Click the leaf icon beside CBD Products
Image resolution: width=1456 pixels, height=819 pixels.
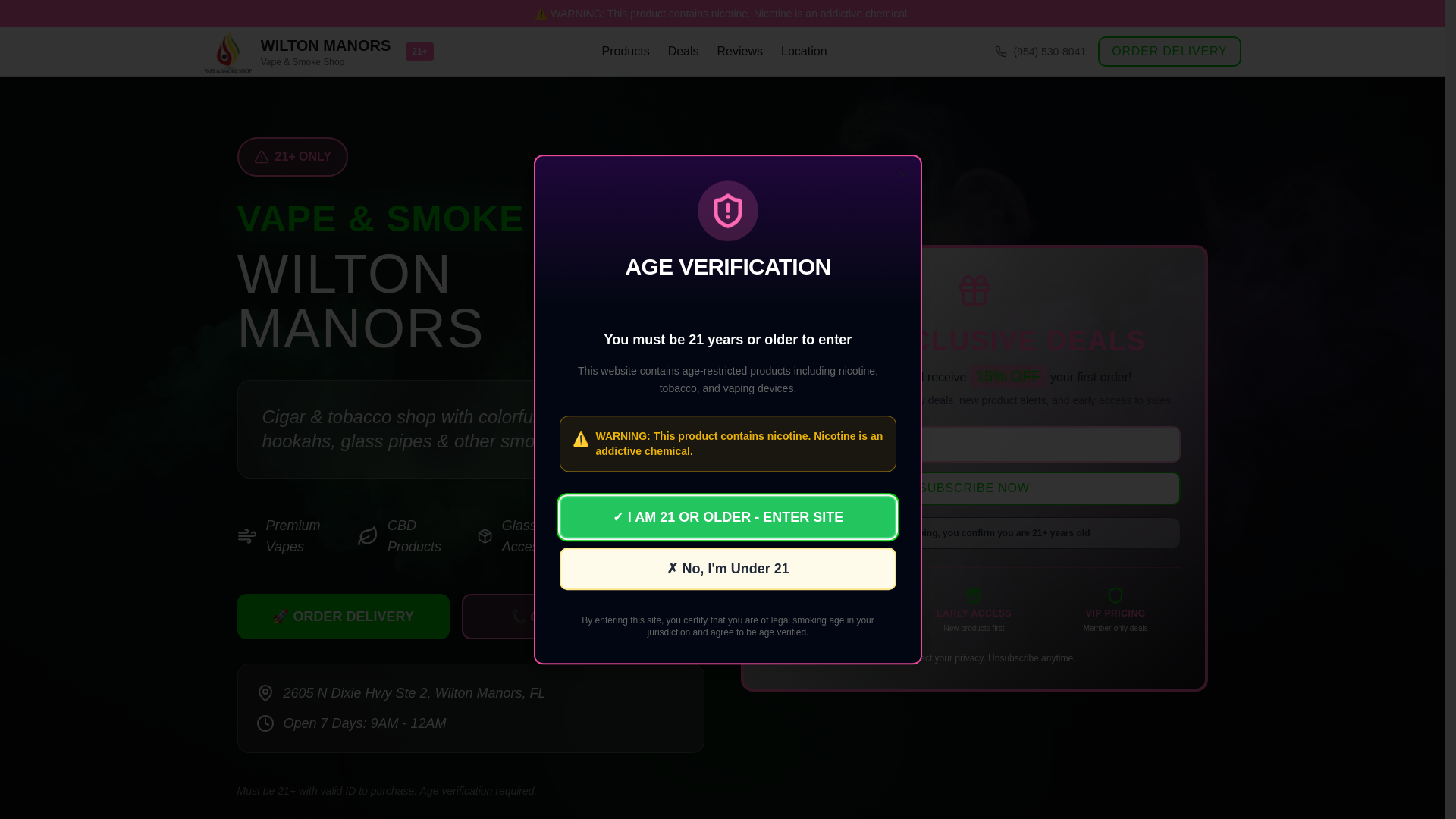tap(368, 536)
